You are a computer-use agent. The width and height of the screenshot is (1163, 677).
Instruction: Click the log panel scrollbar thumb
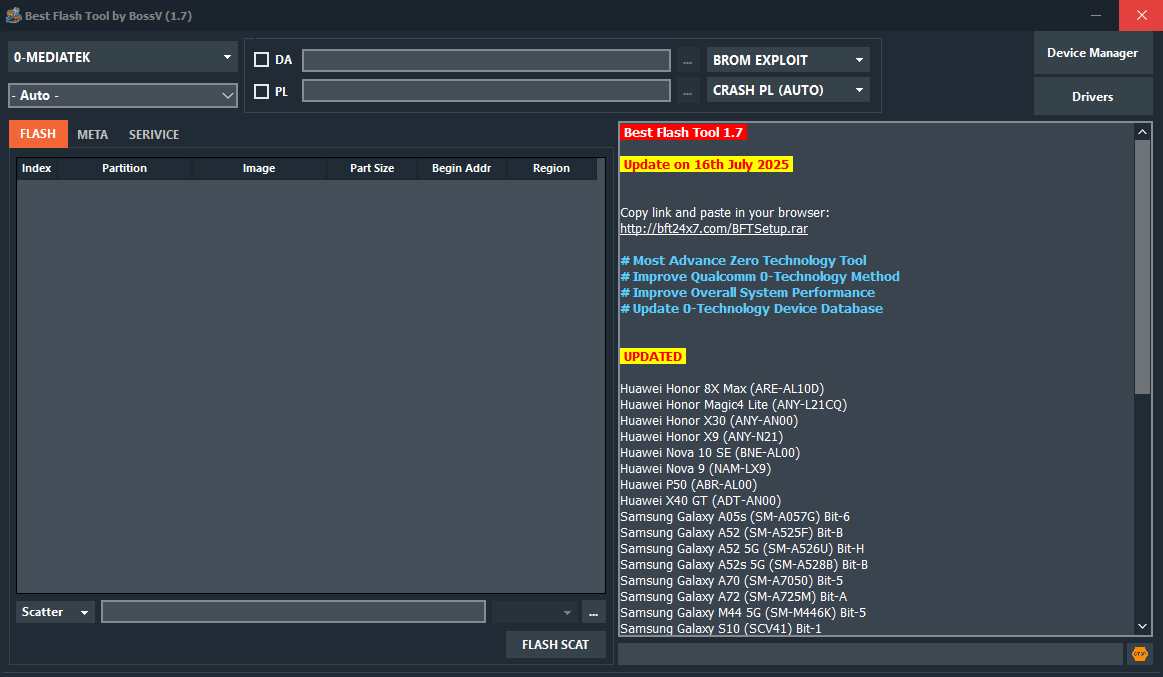1142,267
